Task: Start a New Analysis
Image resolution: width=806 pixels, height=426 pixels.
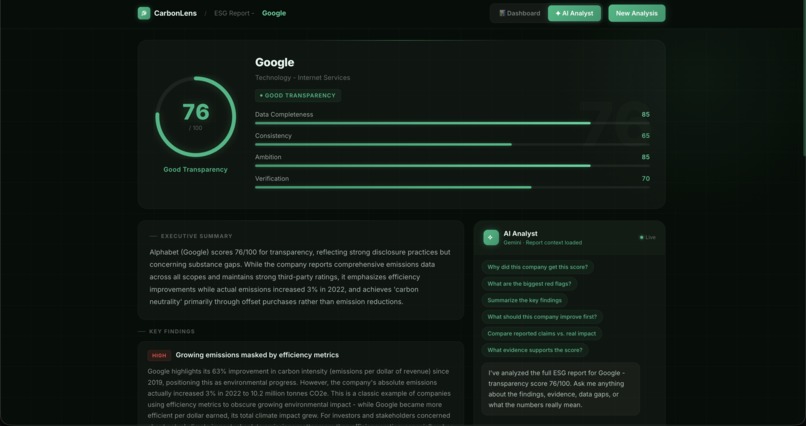Action: point(636,13)
